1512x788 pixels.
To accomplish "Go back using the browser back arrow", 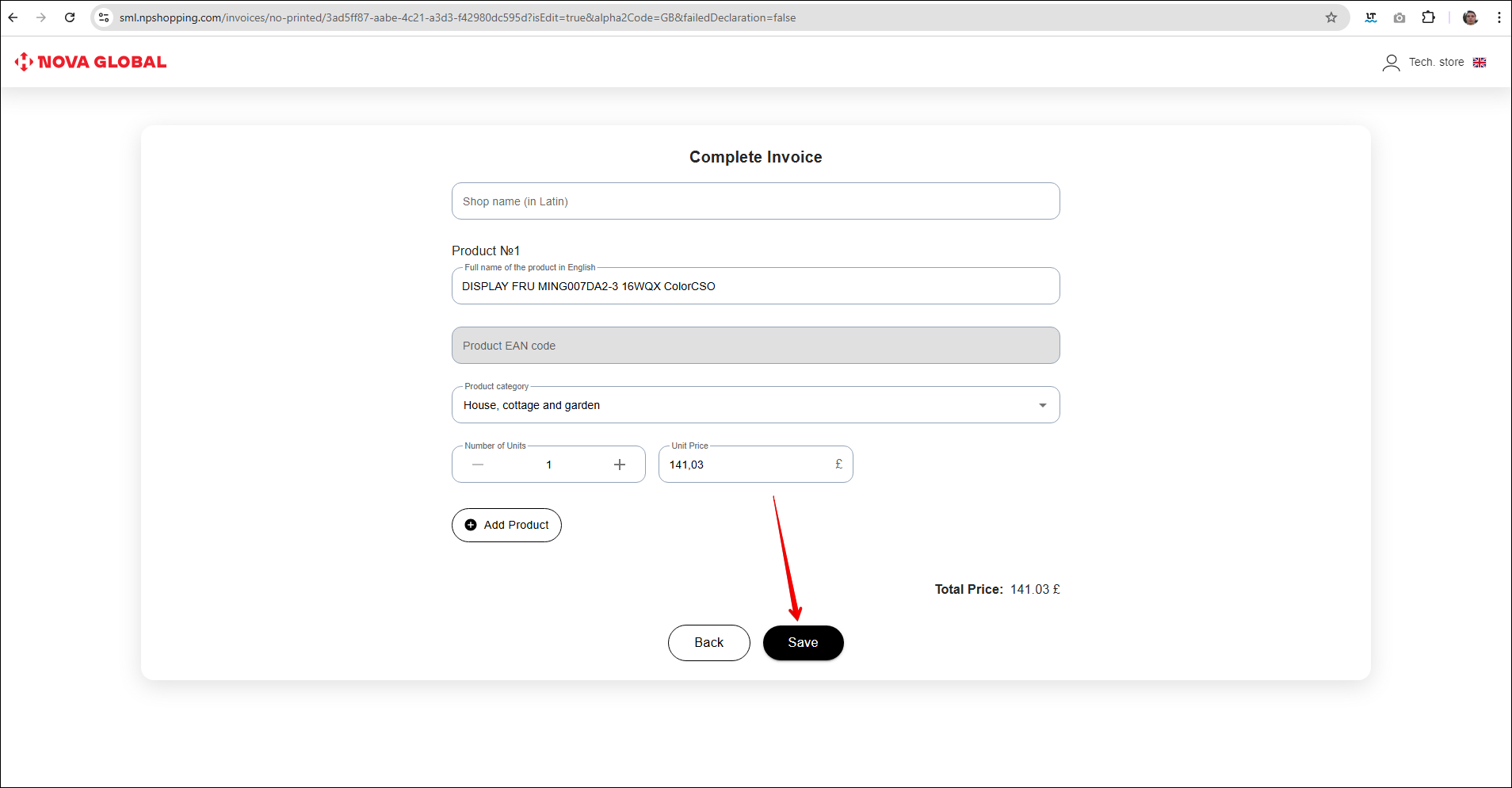I will point(13,17).
